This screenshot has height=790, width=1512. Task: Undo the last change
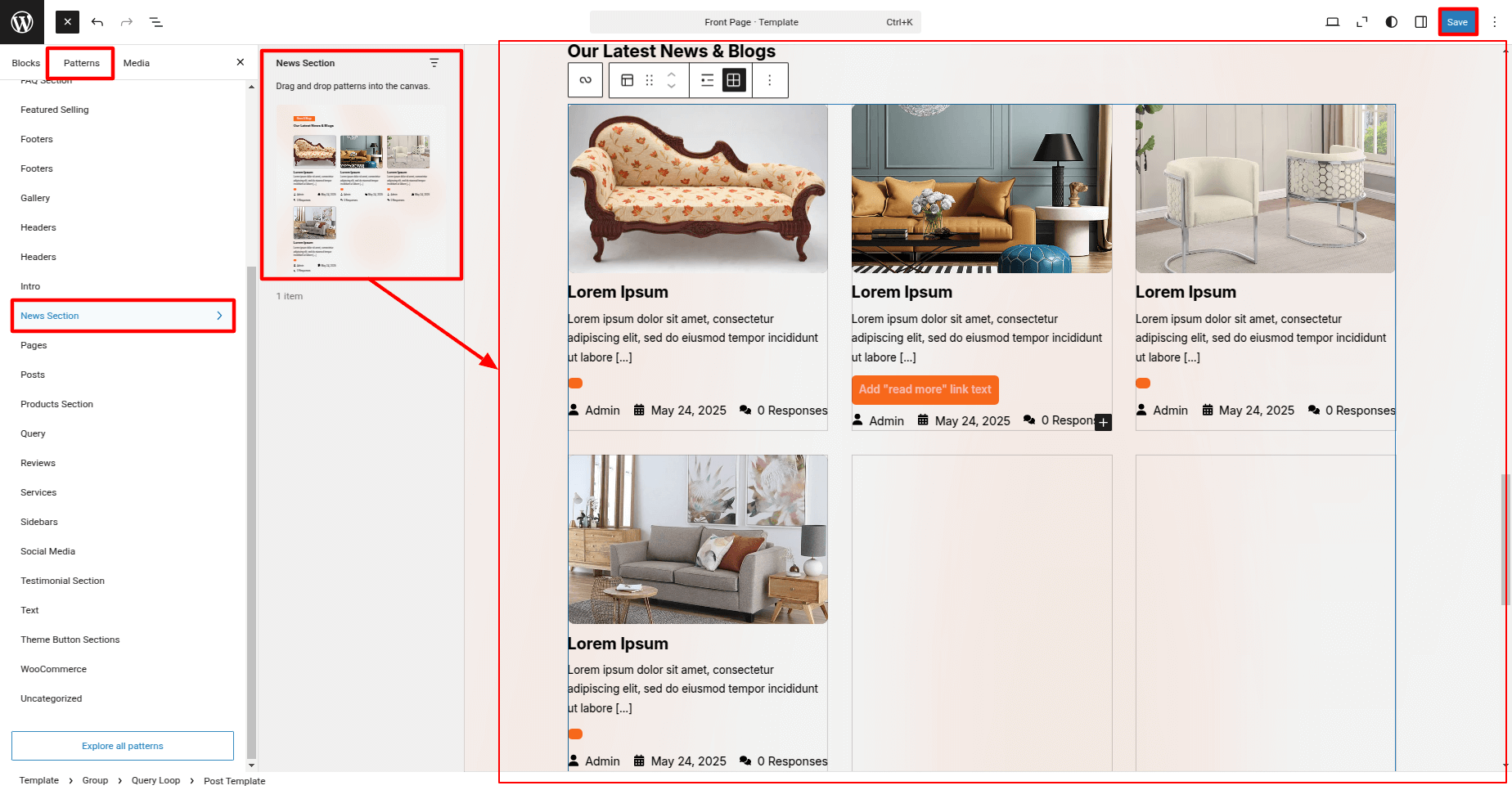tap(97, 22)
